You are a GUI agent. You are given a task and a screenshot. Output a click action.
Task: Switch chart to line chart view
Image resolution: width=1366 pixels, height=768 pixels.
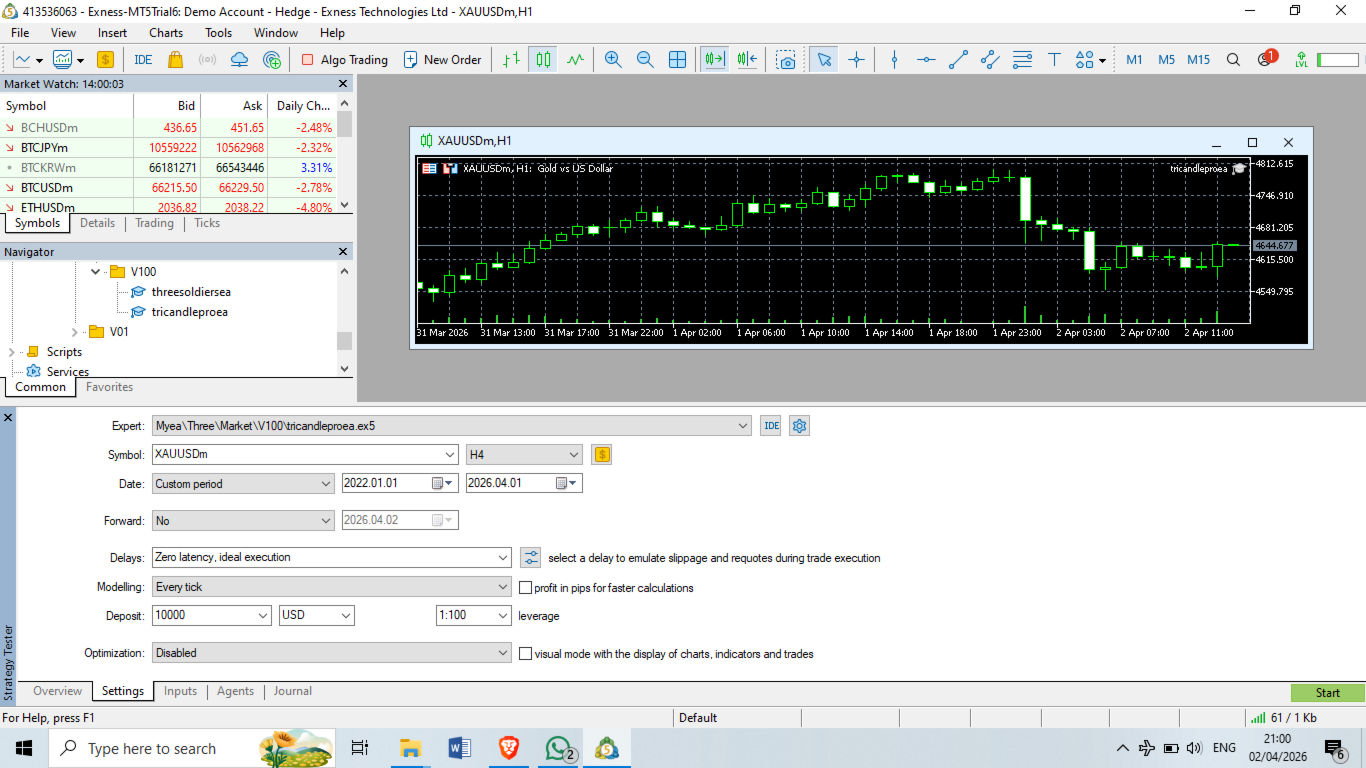click(x=575, y=60)
